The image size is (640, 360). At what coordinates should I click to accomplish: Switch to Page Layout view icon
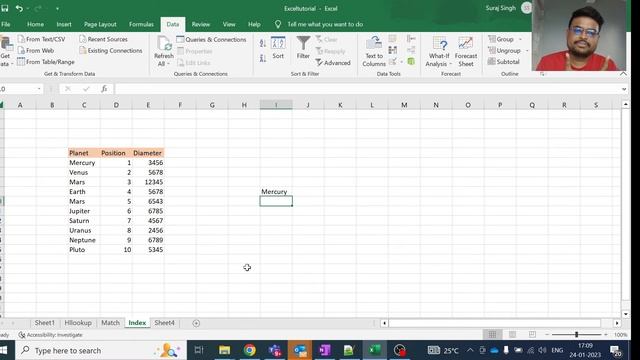(x=512, y=335)
